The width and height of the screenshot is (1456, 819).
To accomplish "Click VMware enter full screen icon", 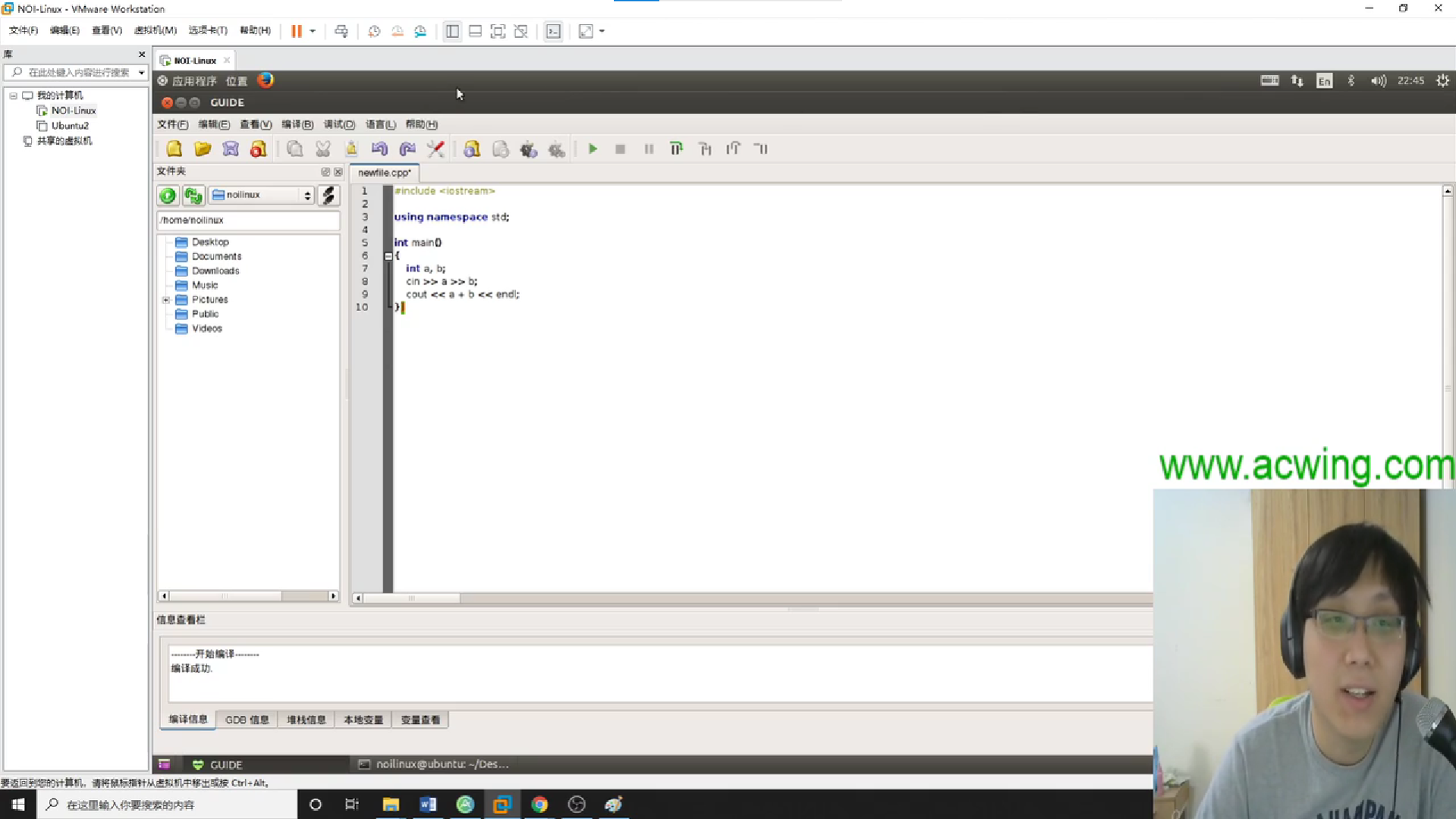I will pos(498,31).
